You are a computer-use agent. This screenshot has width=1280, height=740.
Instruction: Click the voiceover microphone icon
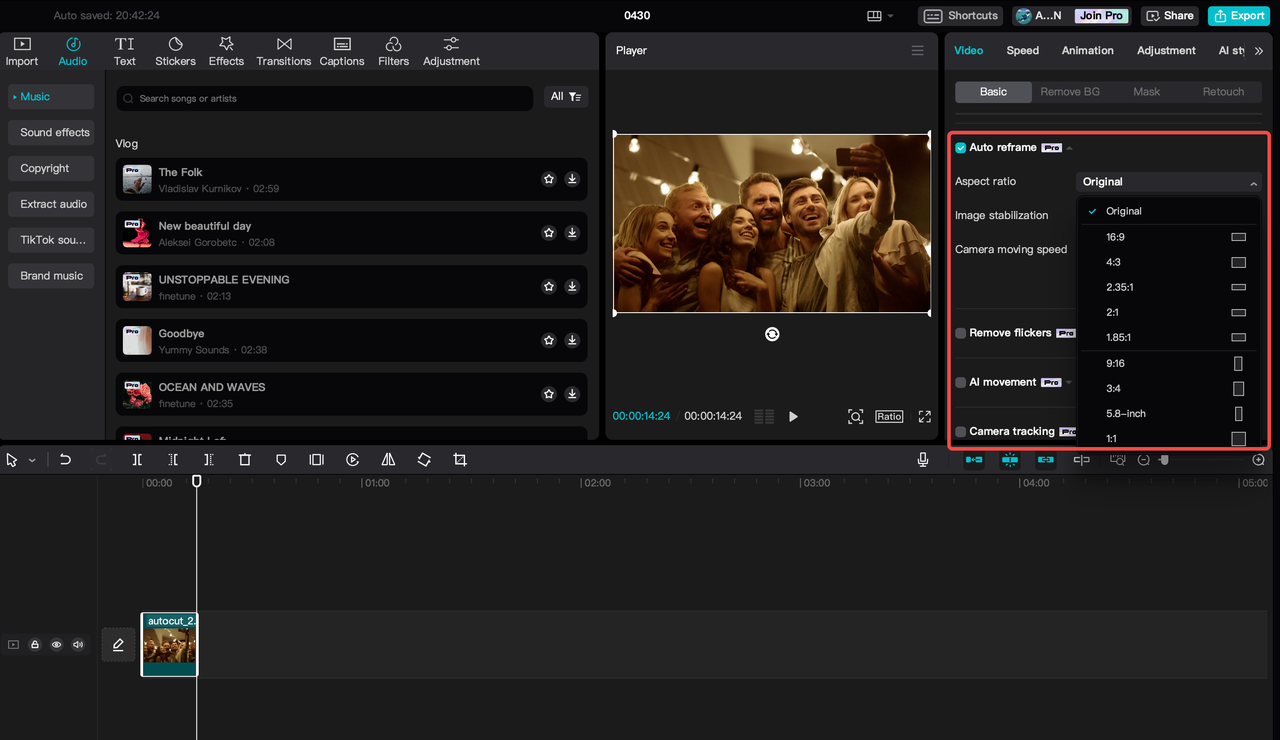(922, 459)
